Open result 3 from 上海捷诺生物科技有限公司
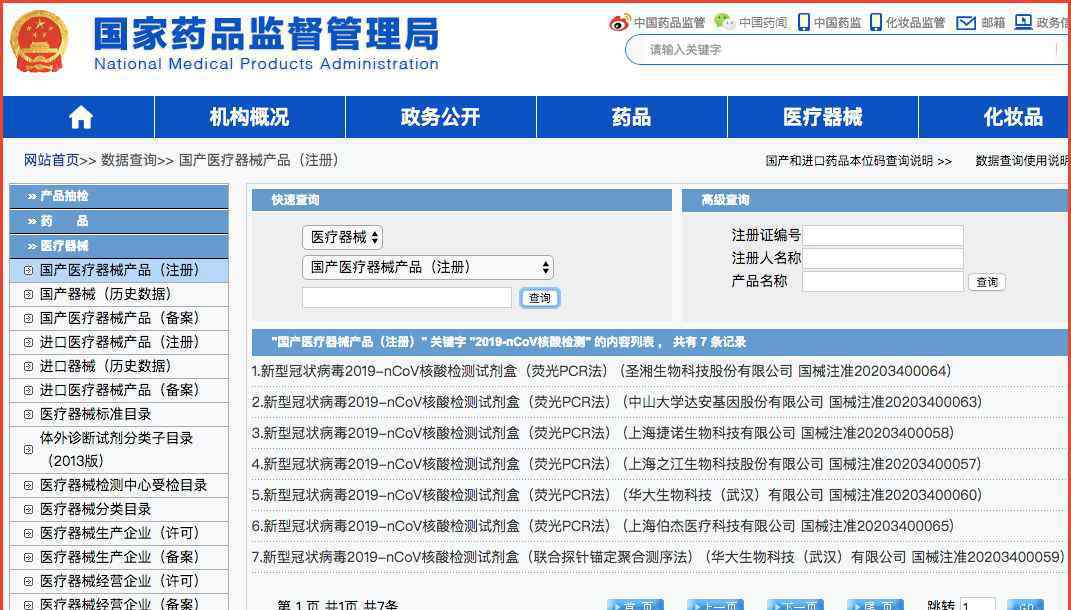 coord(602,433)
